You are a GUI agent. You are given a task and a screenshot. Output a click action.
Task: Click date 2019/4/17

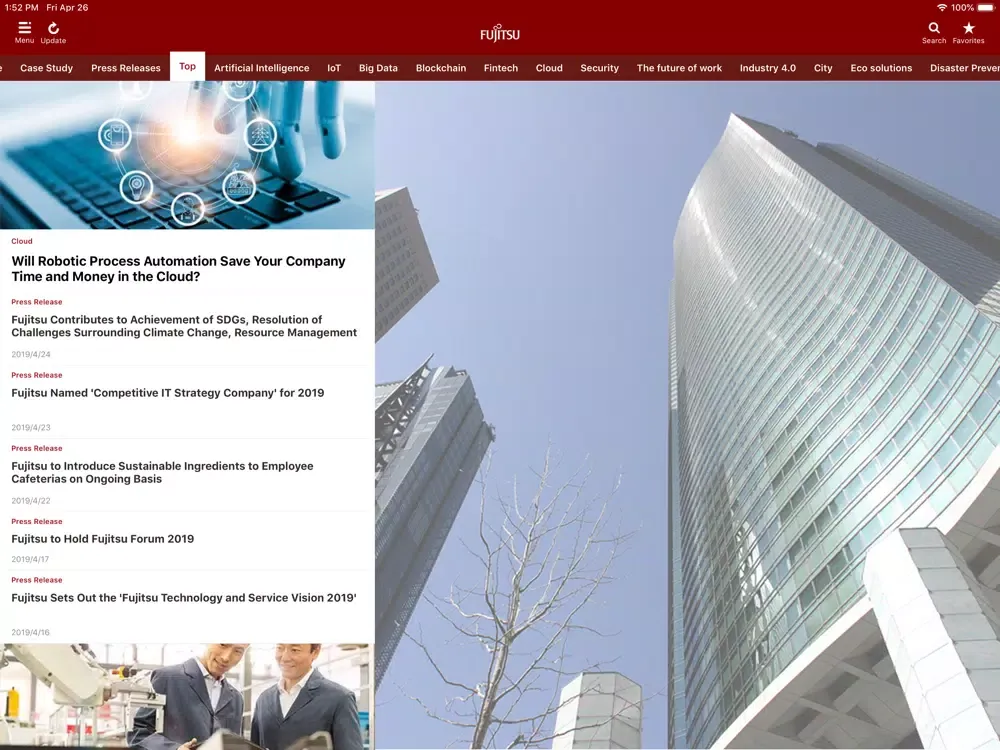(x=30, y=559)
